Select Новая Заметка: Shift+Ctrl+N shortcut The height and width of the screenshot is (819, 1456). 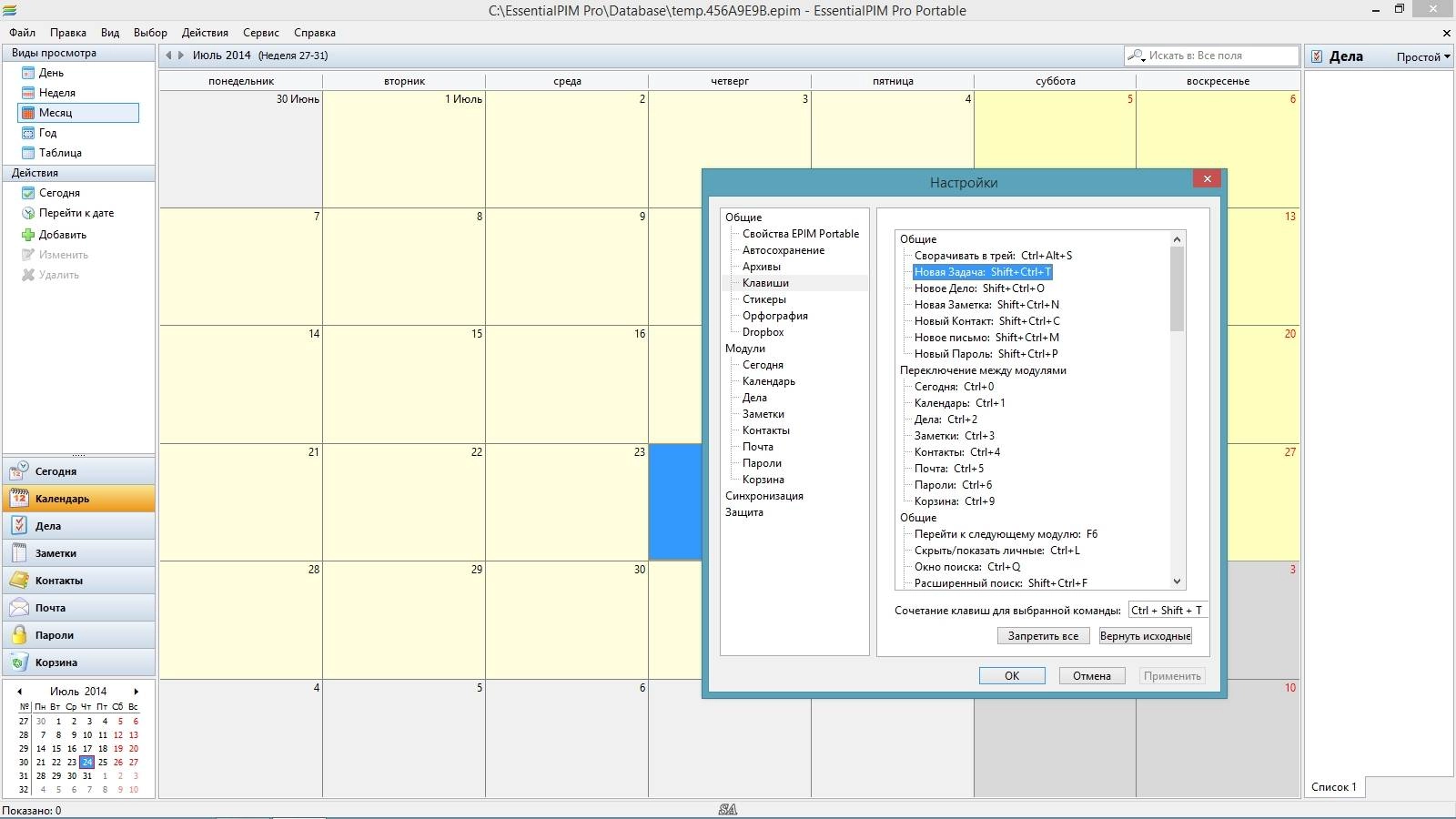(x=986, y=305)
